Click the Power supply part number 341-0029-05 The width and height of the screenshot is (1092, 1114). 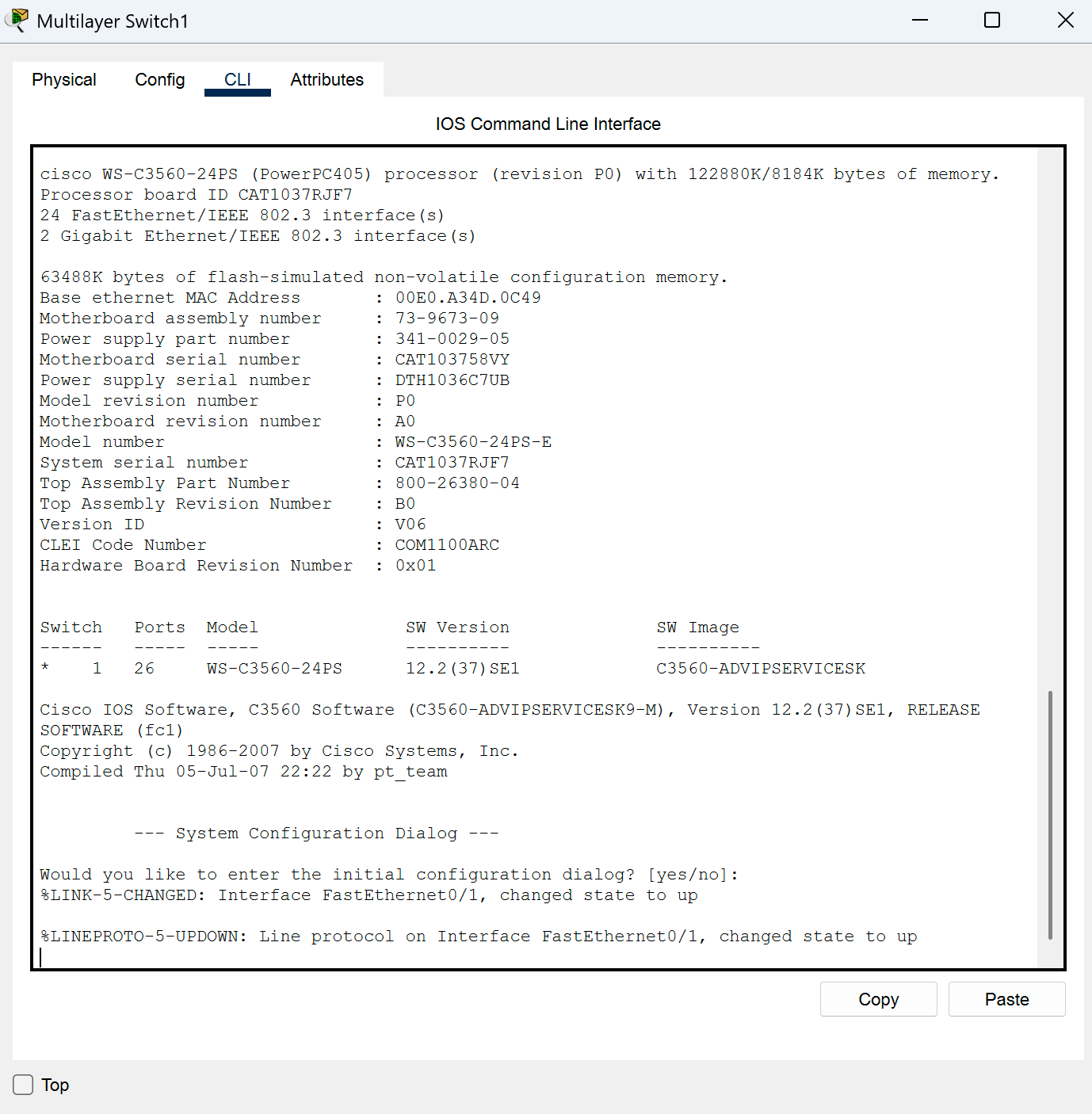452,339
